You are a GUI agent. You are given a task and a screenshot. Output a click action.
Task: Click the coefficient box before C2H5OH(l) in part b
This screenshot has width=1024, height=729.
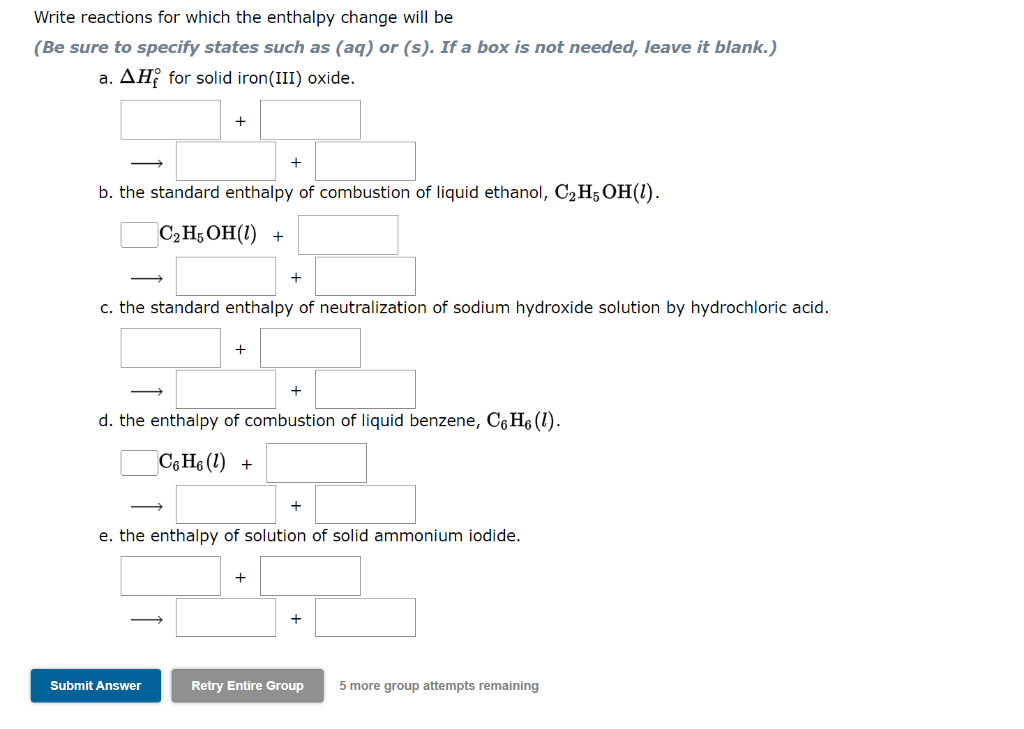pyautogui.click(x=137, y=234)
